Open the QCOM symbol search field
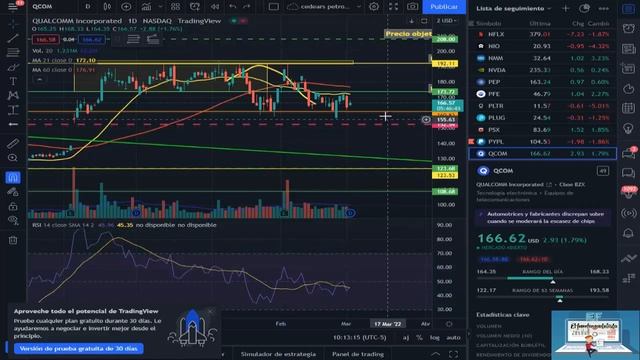 coord(42,7)
